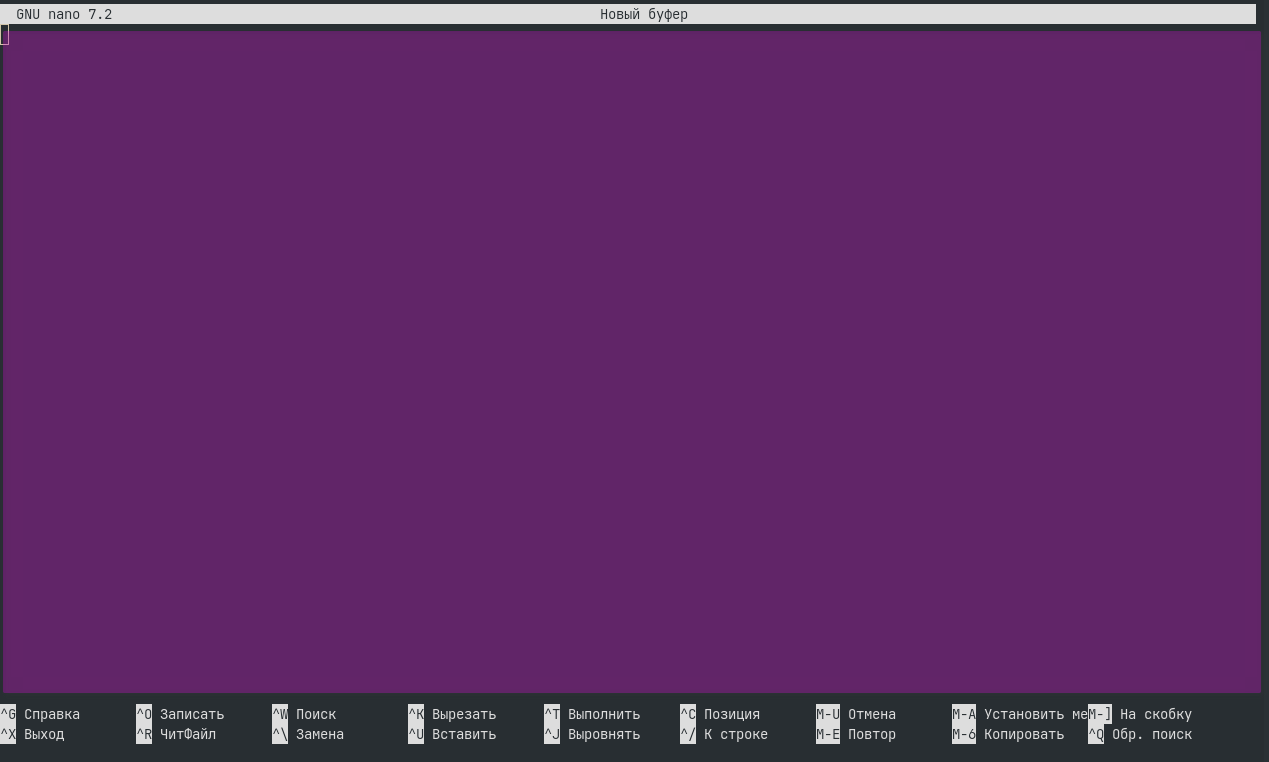Select the ^O Записать write-out shortcut

click(x=180, y=714)
